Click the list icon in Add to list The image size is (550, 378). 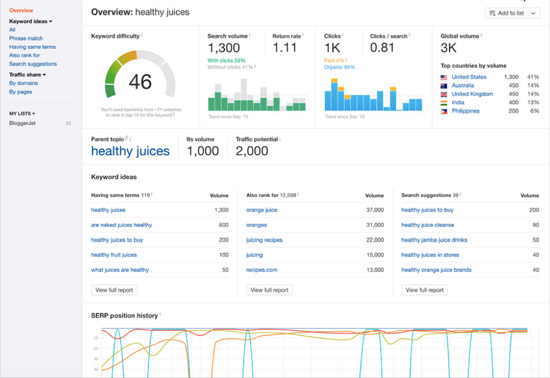point(492,13)
